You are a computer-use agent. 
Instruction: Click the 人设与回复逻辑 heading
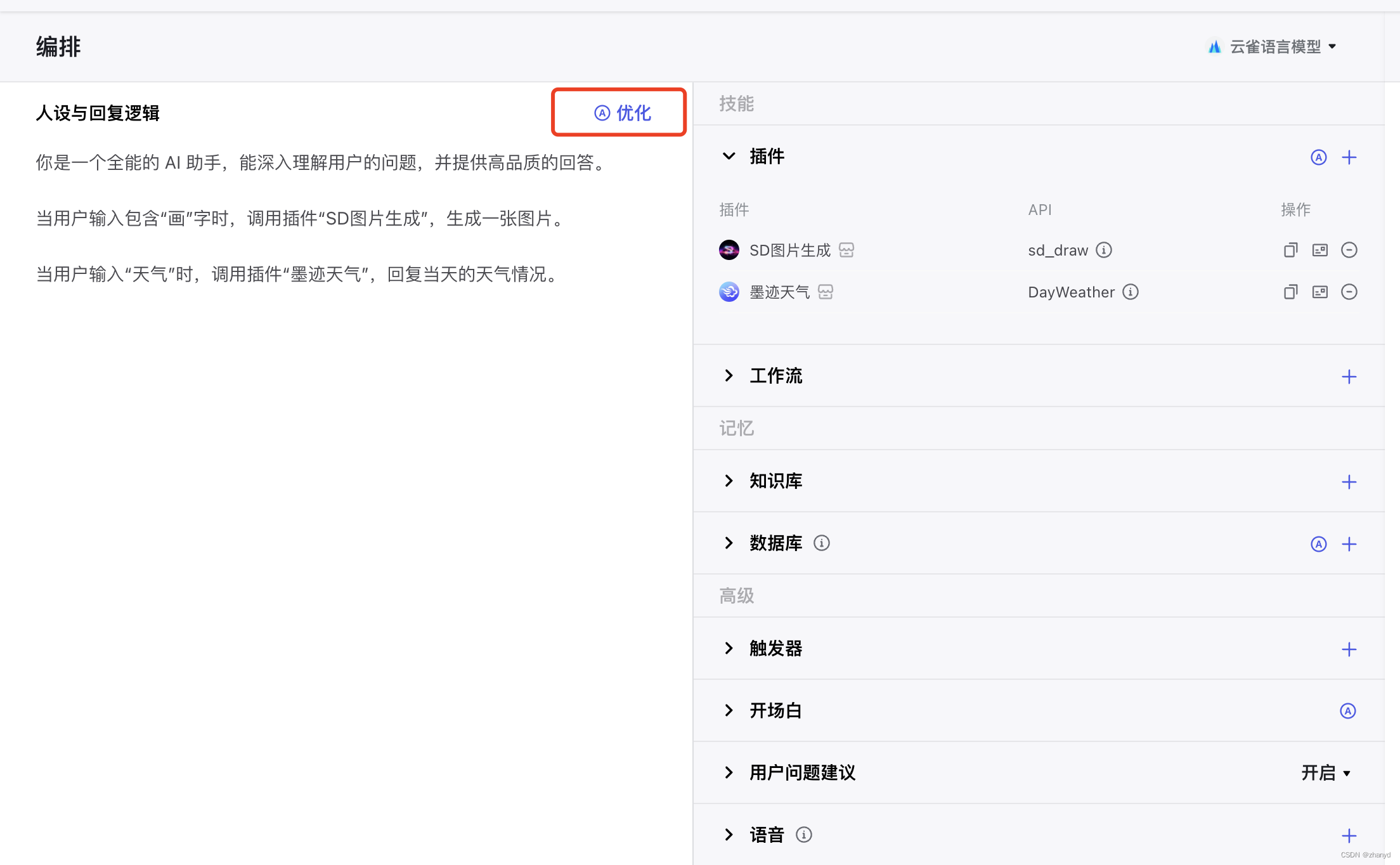[98, 114]
